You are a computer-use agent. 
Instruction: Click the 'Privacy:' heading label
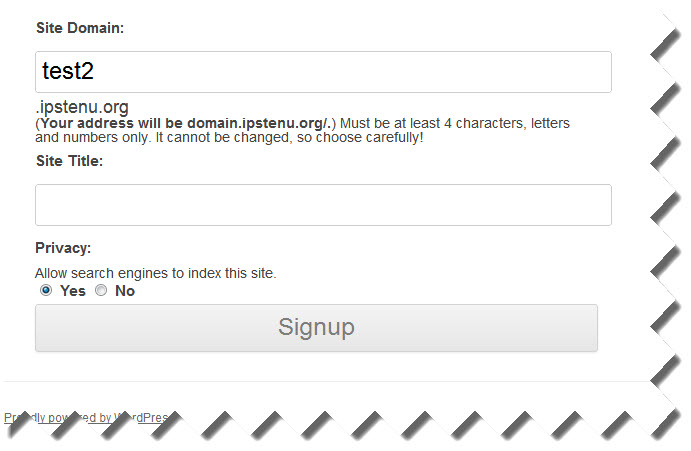63,248
